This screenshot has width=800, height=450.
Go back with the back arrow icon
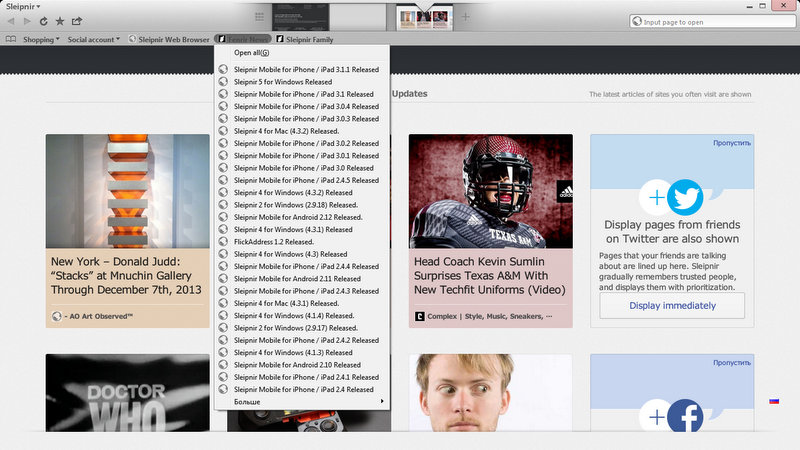click(x=11, y=21)
